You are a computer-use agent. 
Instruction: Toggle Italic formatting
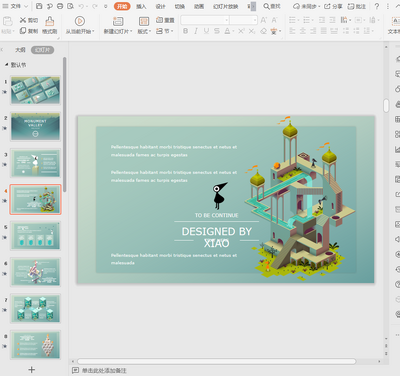pyautogui.click(x=196, y=31)
